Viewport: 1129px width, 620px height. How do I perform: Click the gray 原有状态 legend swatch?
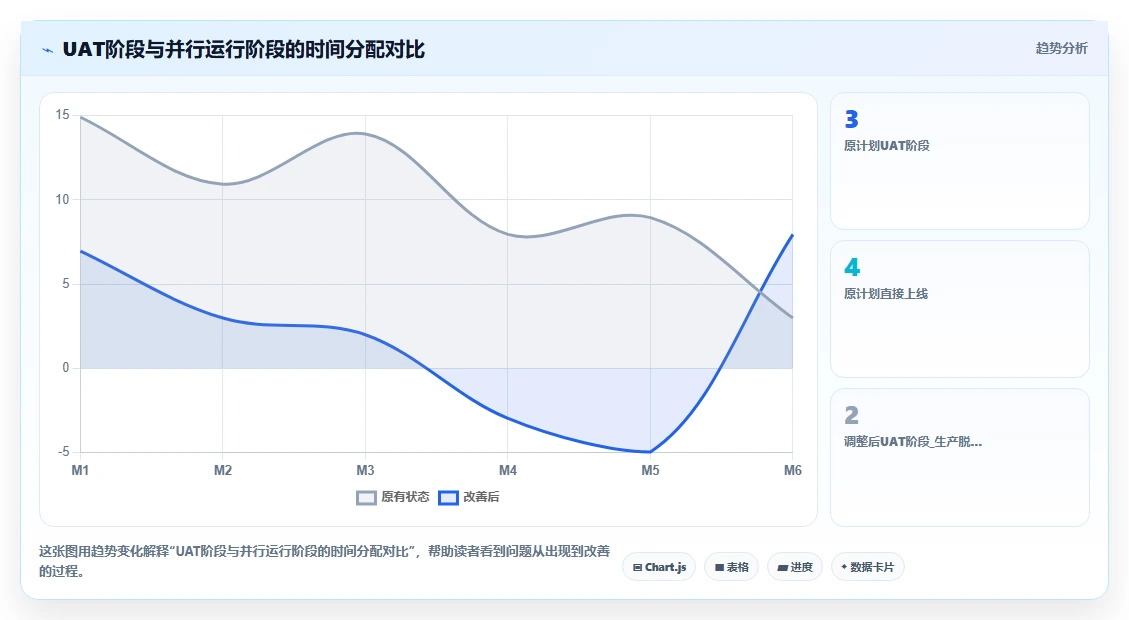click(x=366, y=498)
